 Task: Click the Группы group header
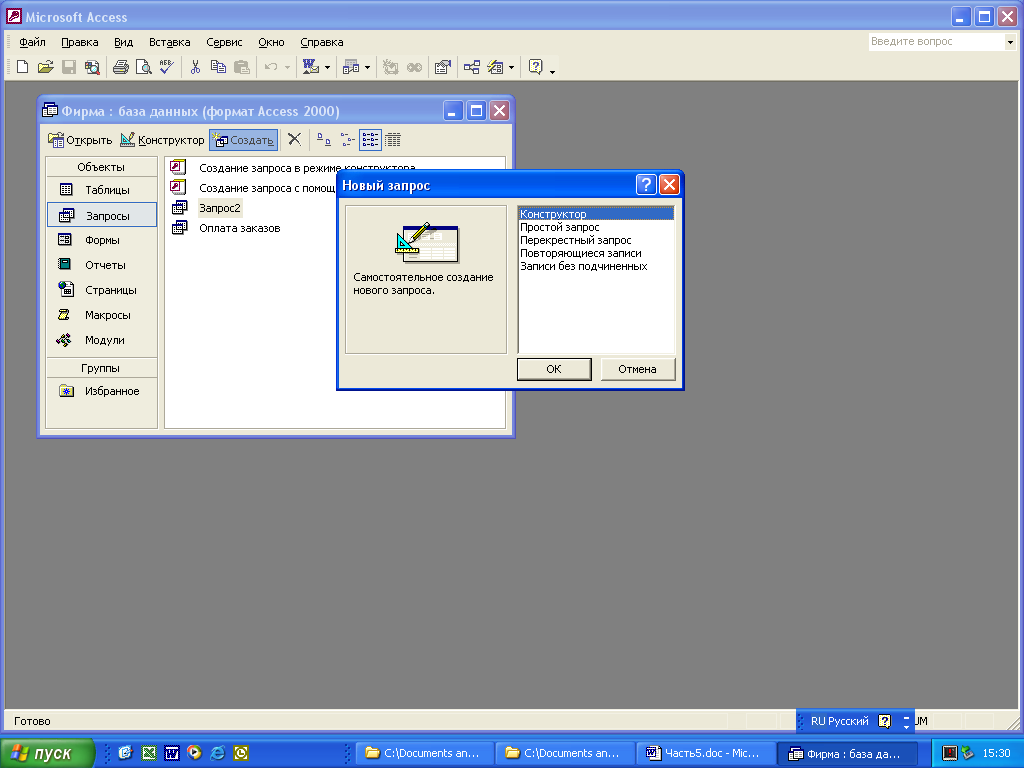[101, 368]
